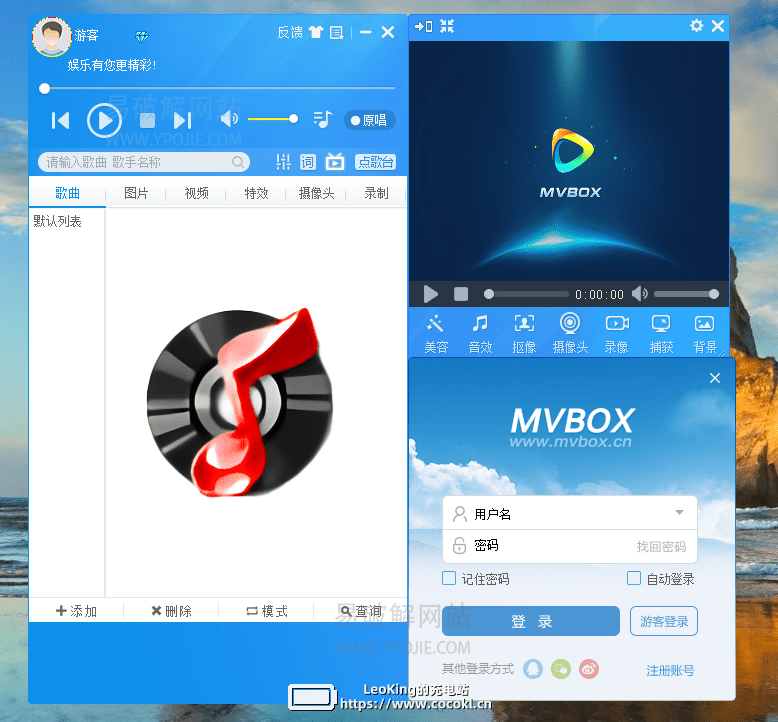Play video in the MVBOX preview
Image resolution: width=778 pixels, height=722 pixels.
point(431,294)
